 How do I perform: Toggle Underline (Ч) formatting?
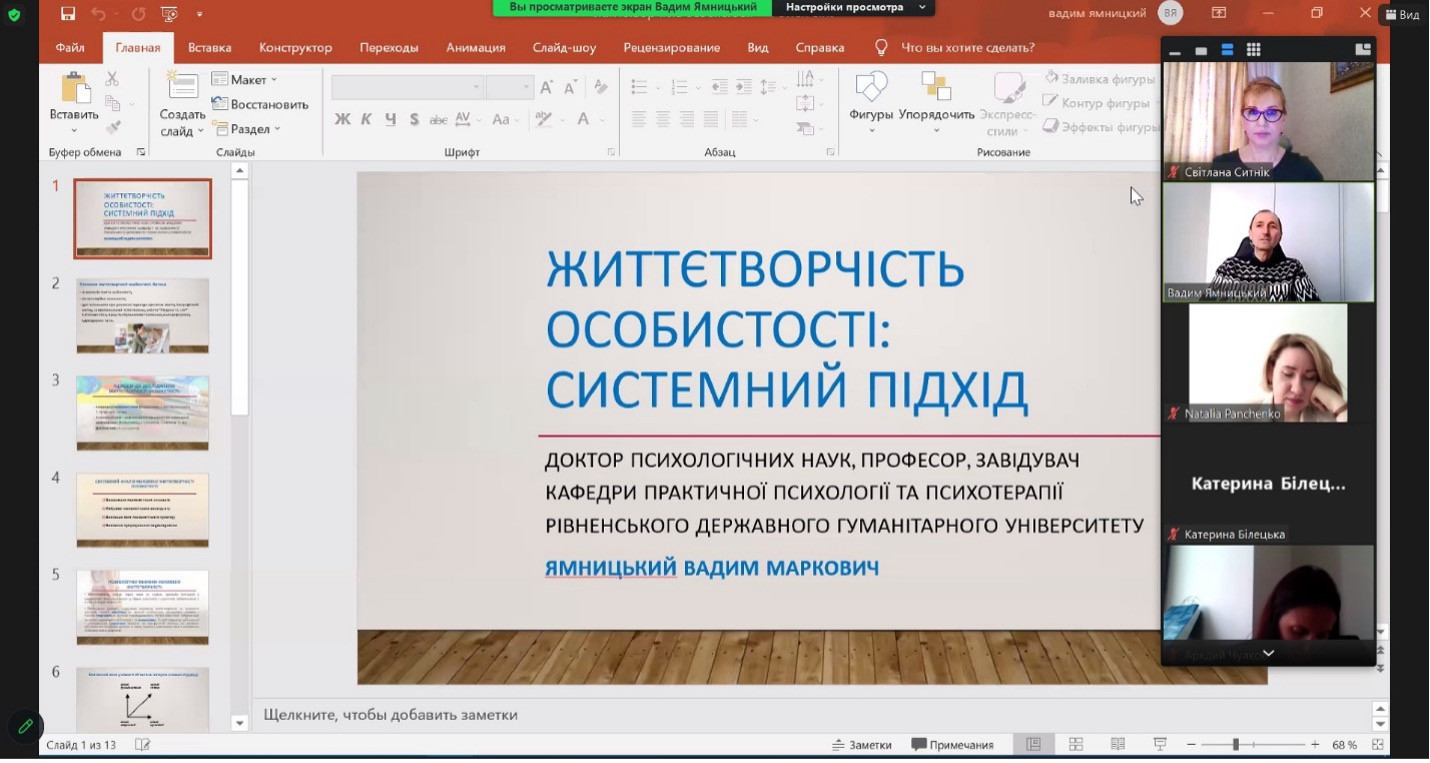coord(390,119)
